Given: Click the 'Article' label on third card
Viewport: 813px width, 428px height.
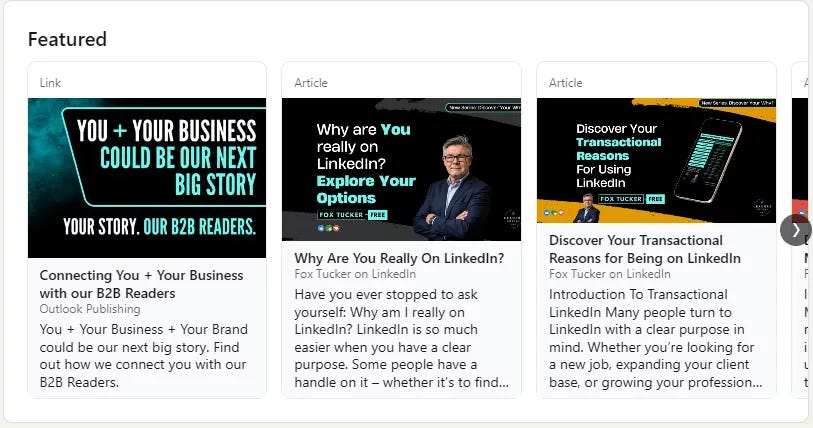Looking at the screenshot, I should tap(566, 83).
